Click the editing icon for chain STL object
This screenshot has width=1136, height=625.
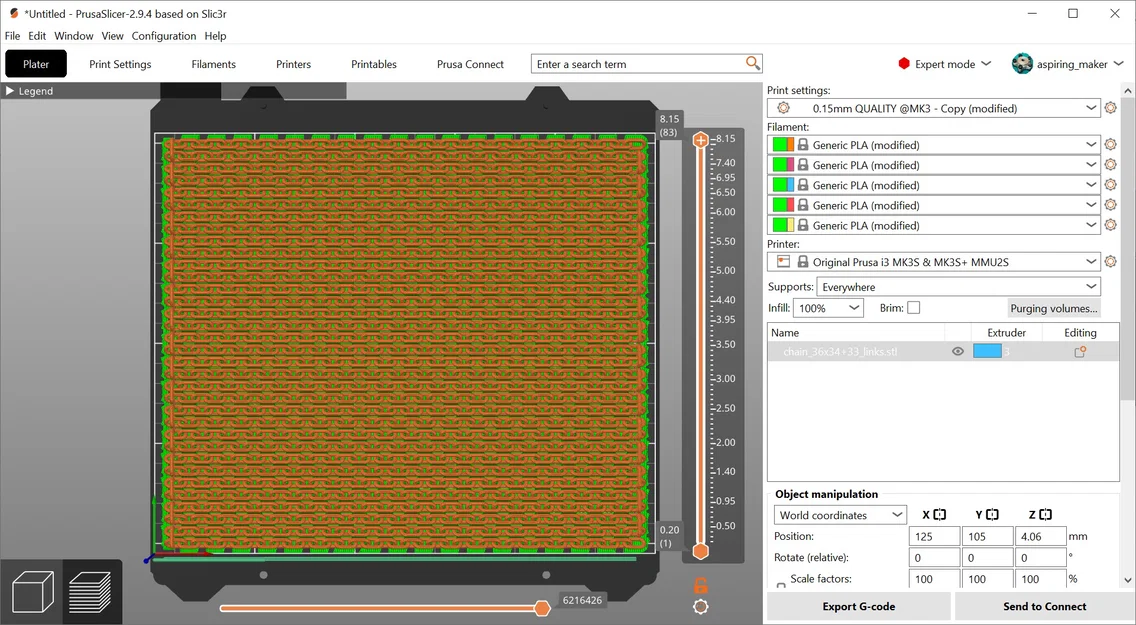tap(1080, 352)
